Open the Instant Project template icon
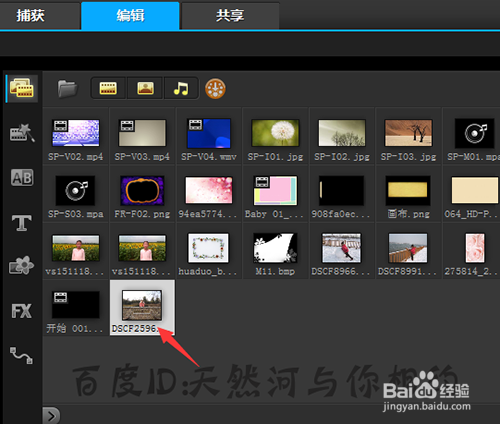Screen dimensions: 500x424 coord(22,133)
